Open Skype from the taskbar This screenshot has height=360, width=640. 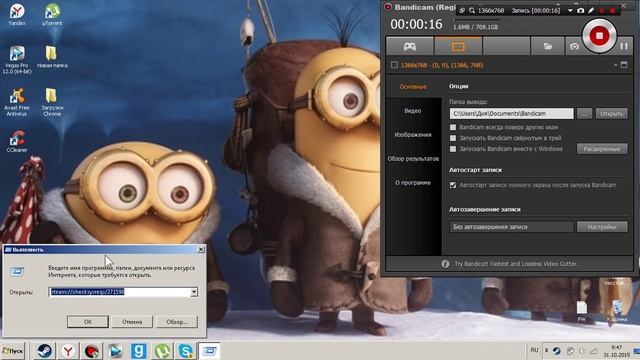pyautogui.click(x=186, y=351)
